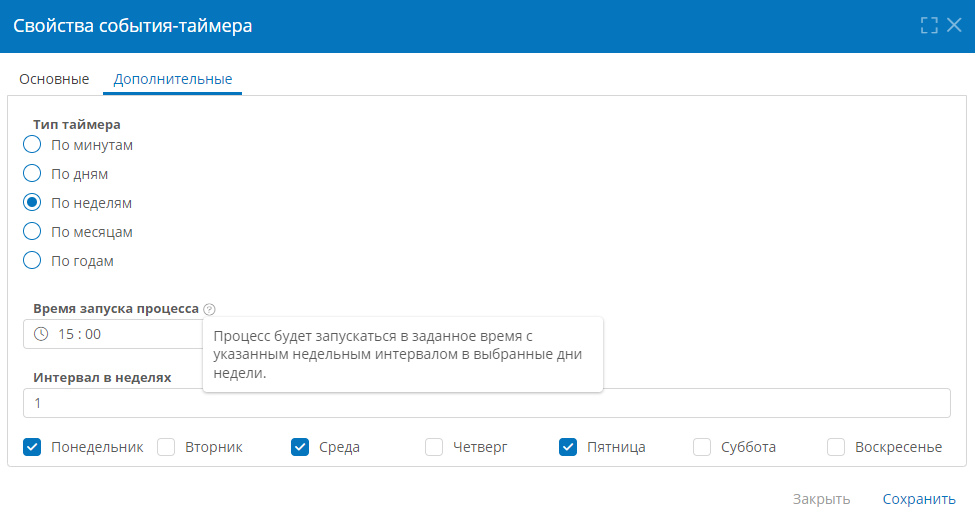Screen dimensions: 975x521
Task: Click the Тип таймера label
Action: coord(77,124)
